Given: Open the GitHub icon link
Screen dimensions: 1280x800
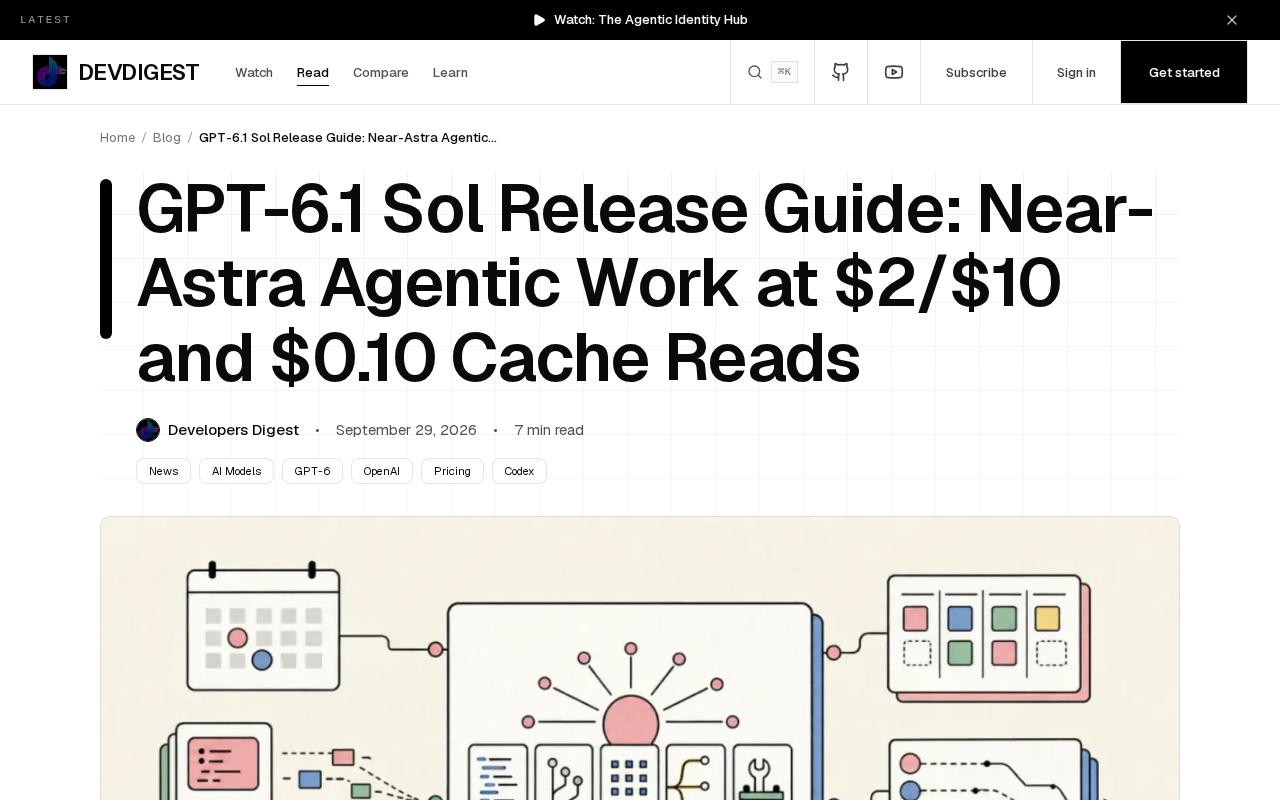Looking at the screenshot, I should pyautogui.click(x=841, y=72).
